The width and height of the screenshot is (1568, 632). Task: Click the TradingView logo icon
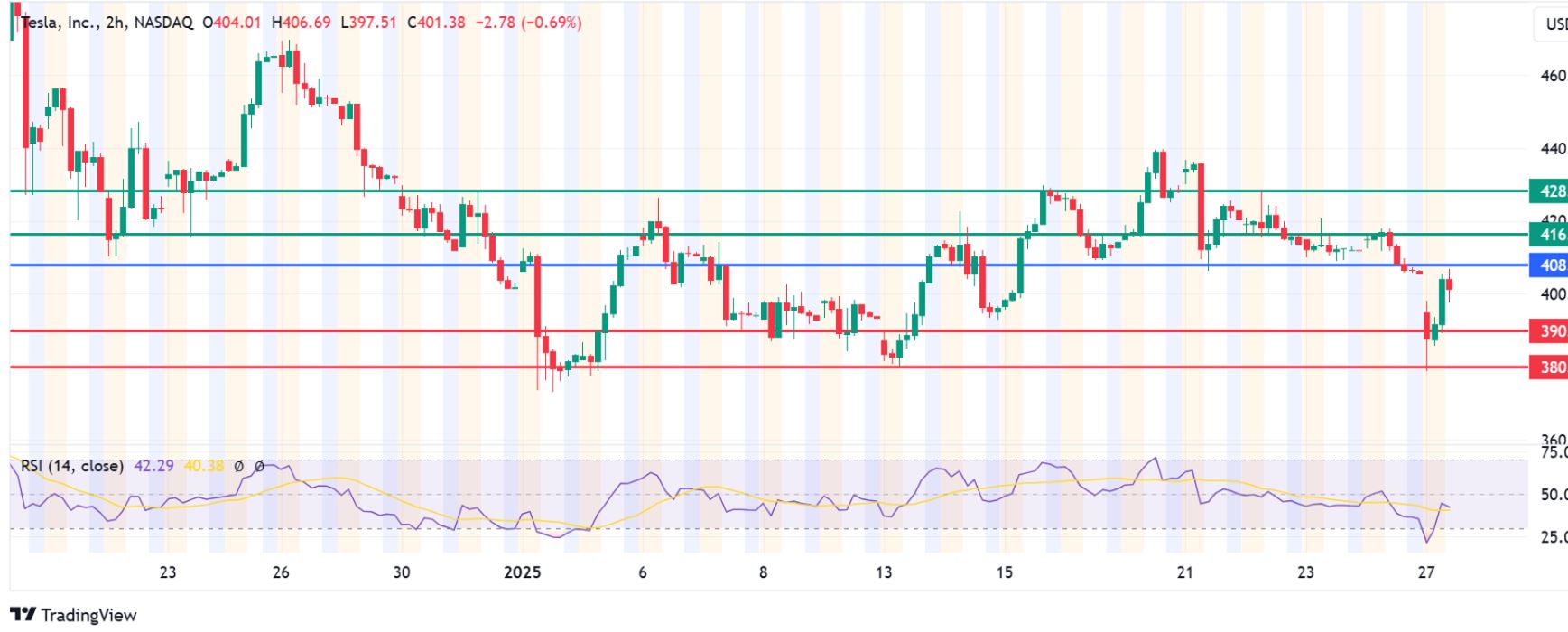click(x=23, y=615)
